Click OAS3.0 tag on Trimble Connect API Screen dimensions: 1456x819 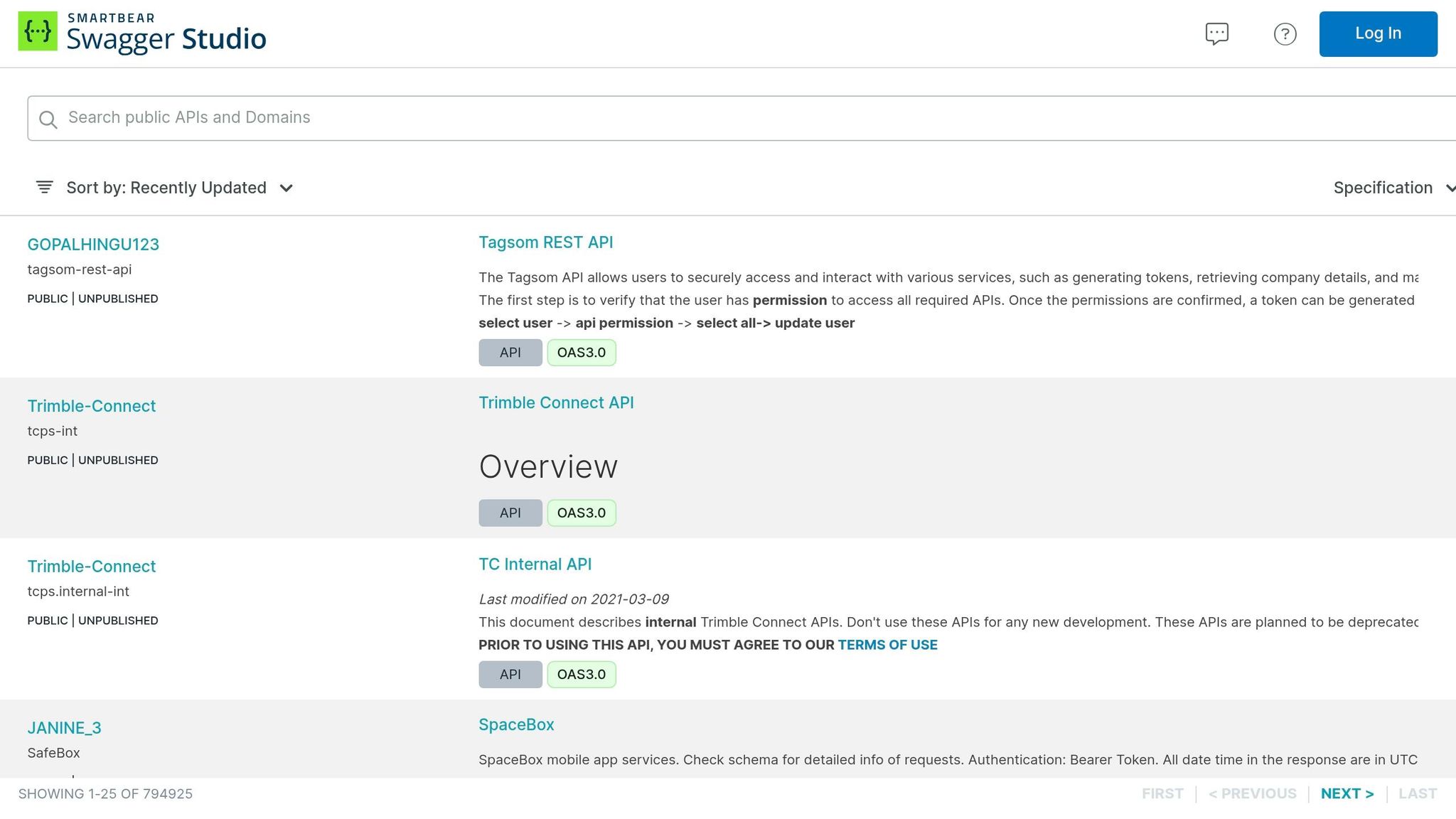point(582,513)
